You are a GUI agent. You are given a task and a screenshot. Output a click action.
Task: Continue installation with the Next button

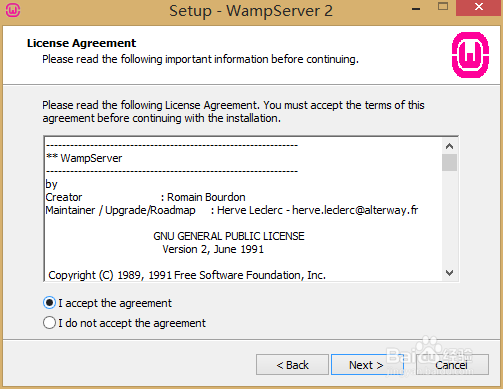[366, 365]
